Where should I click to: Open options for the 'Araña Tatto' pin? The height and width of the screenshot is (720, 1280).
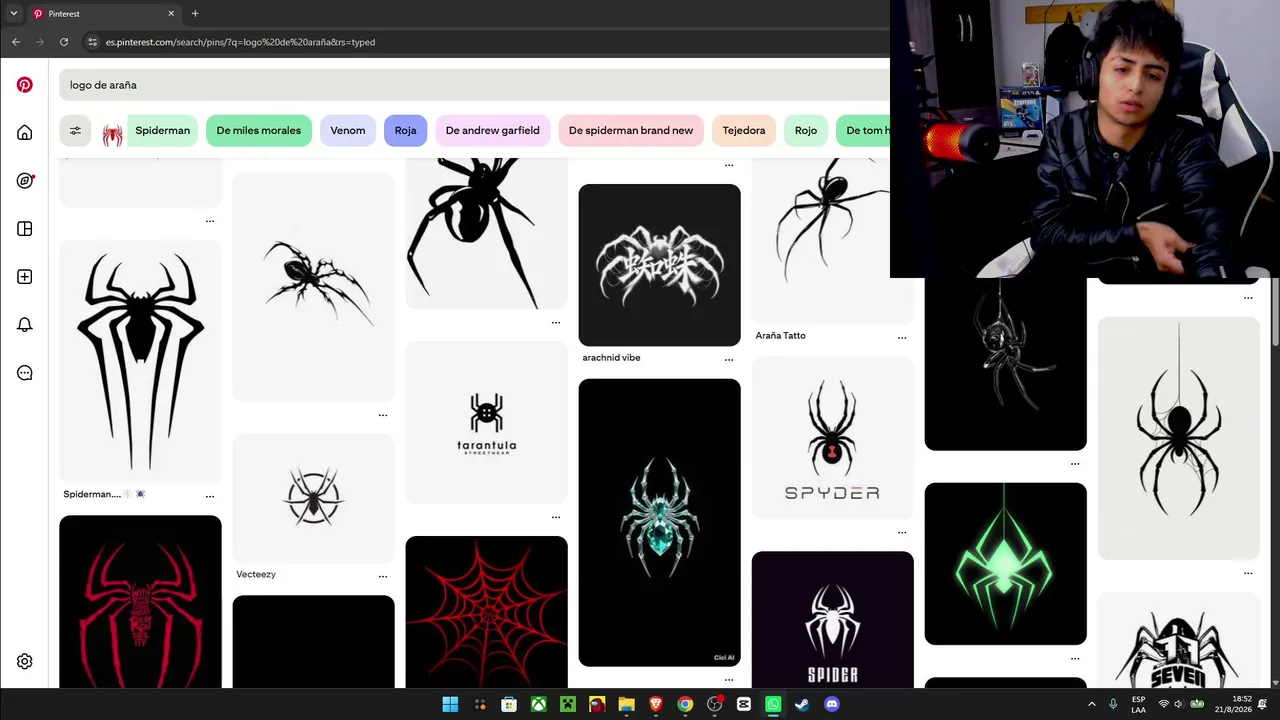pos(902,337)
